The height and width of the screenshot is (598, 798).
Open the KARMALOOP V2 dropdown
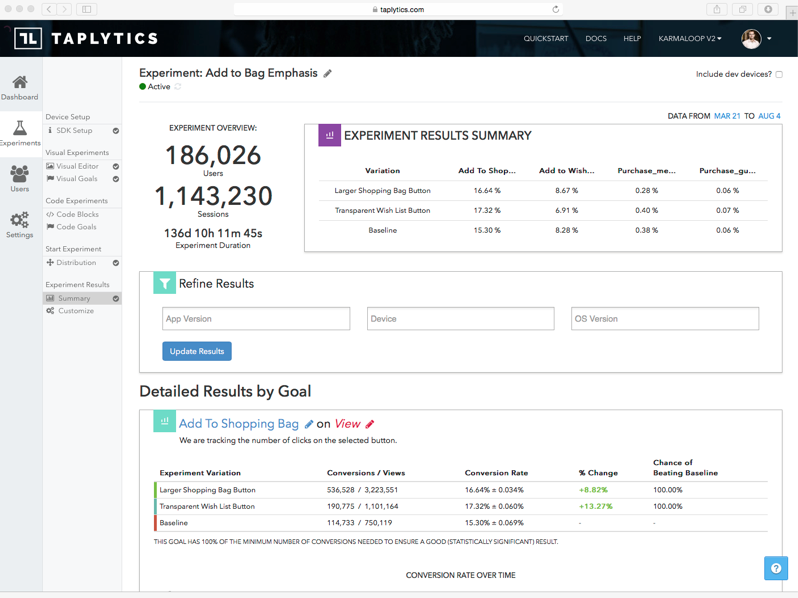(x=690, y=39)
